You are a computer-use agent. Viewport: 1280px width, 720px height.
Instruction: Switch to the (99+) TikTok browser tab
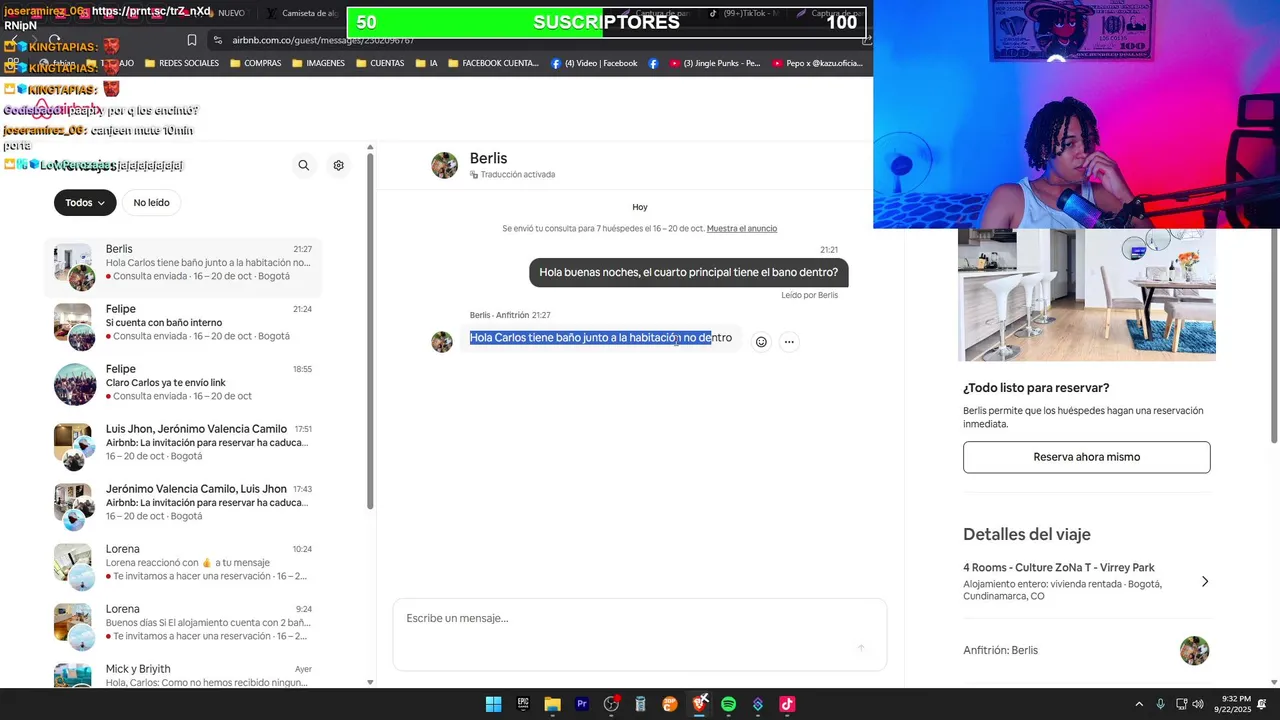[x=746, y=13]
